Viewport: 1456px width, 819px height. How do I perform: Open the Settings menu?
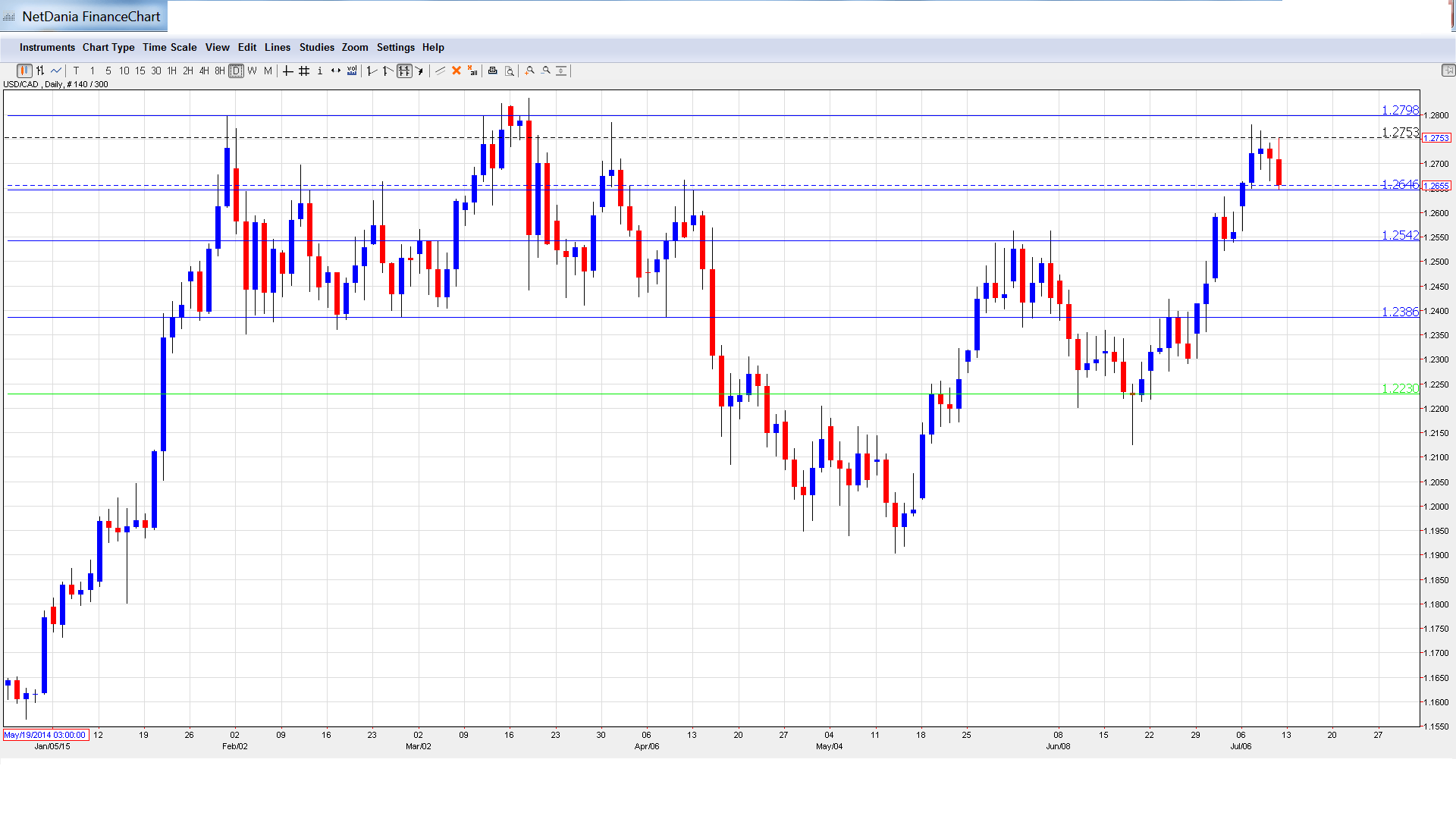[395, 47]
